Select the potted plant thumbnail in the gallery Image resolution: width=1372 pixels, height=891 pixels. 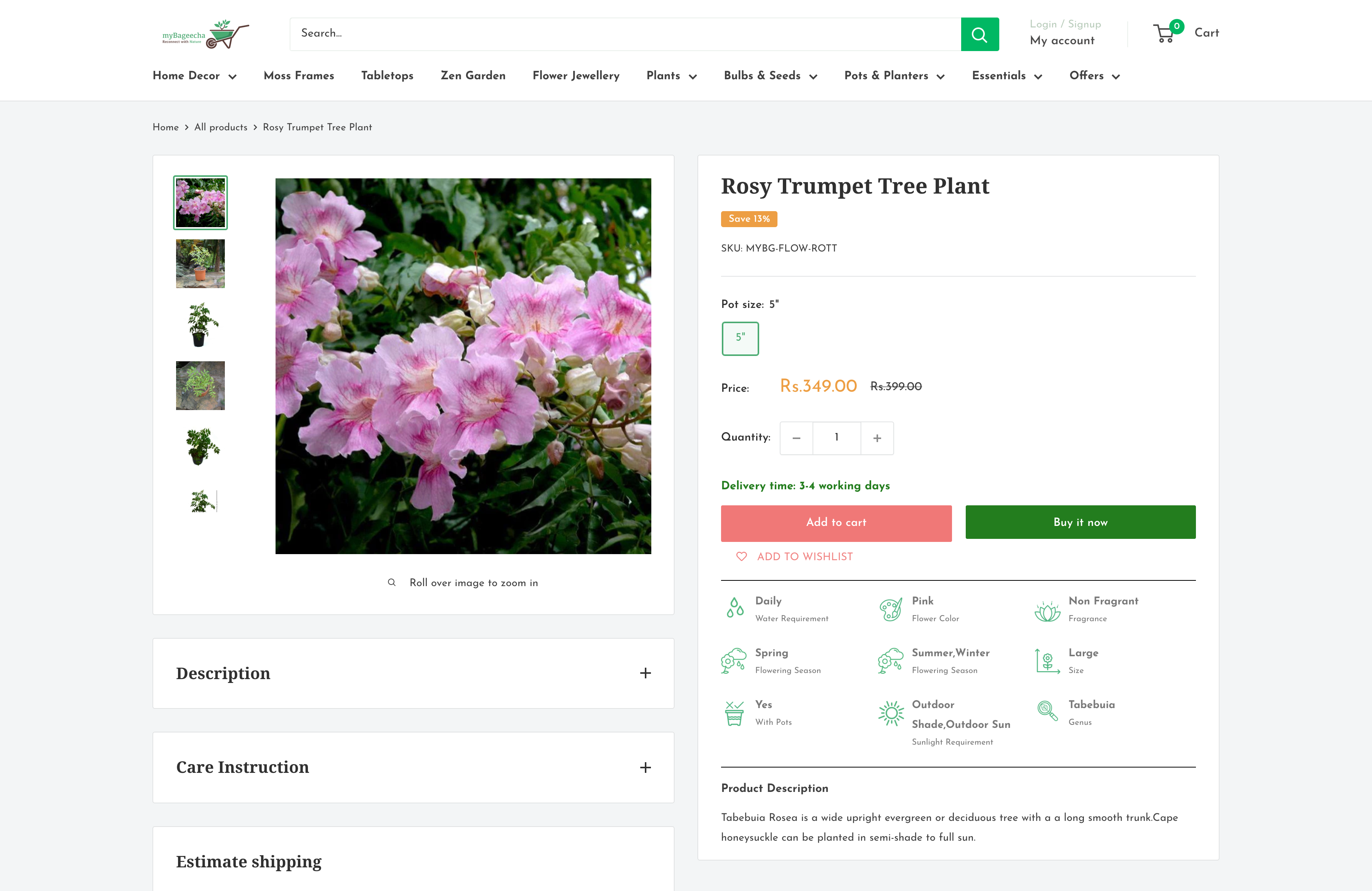(200, 263)
